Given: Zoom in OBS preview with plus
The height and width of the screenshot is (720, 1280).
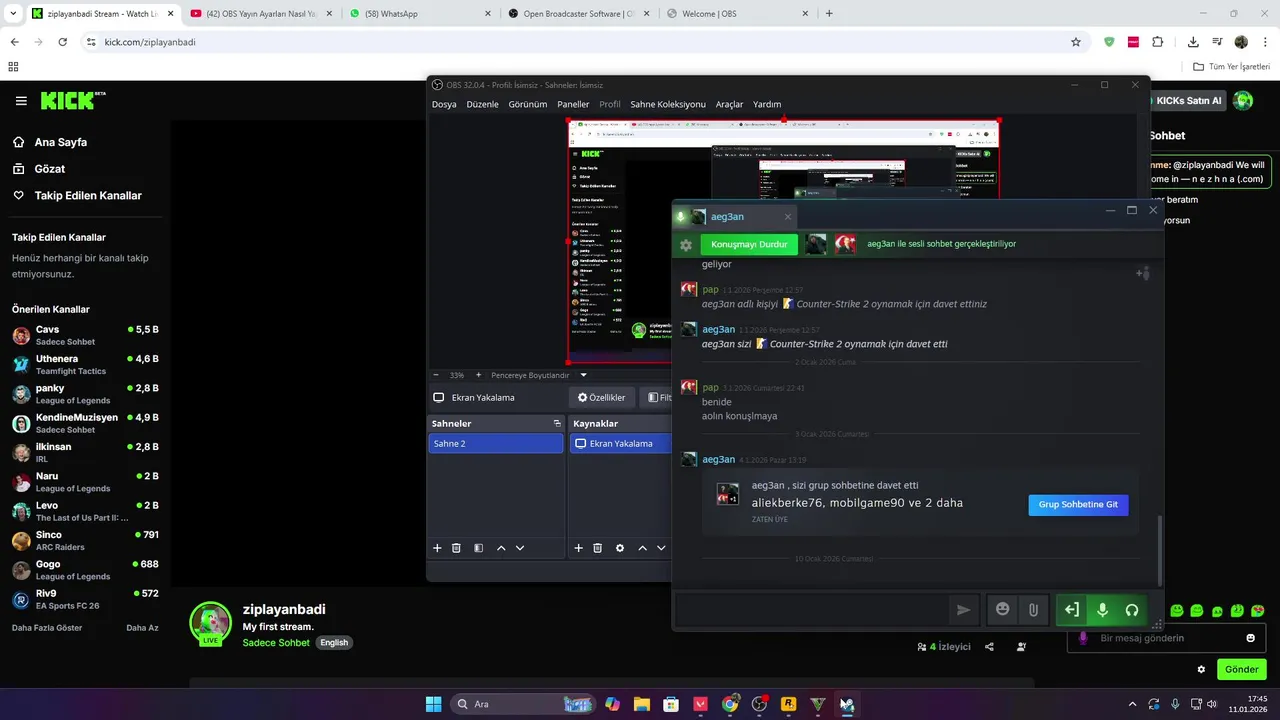Looking at the screenshot, I should pyautogui.click(x=478, y=375).
